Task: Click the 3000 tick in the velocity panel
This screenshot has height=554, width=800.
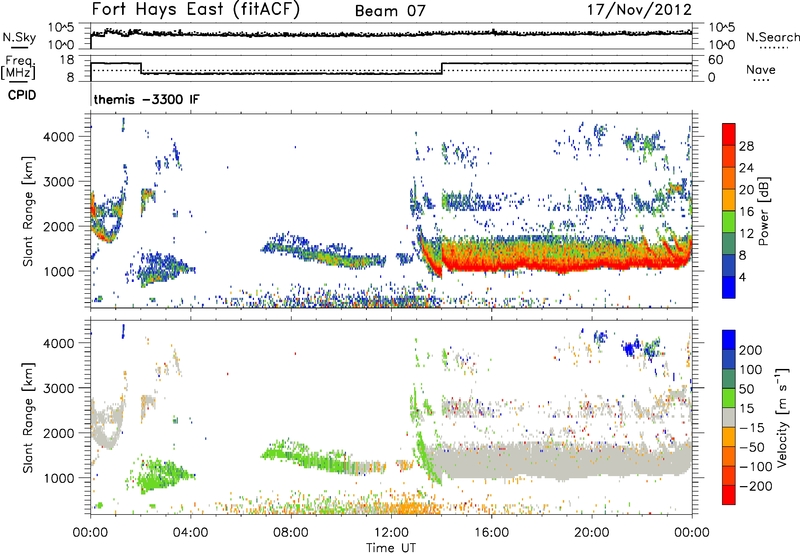Action: coord(59,388)
